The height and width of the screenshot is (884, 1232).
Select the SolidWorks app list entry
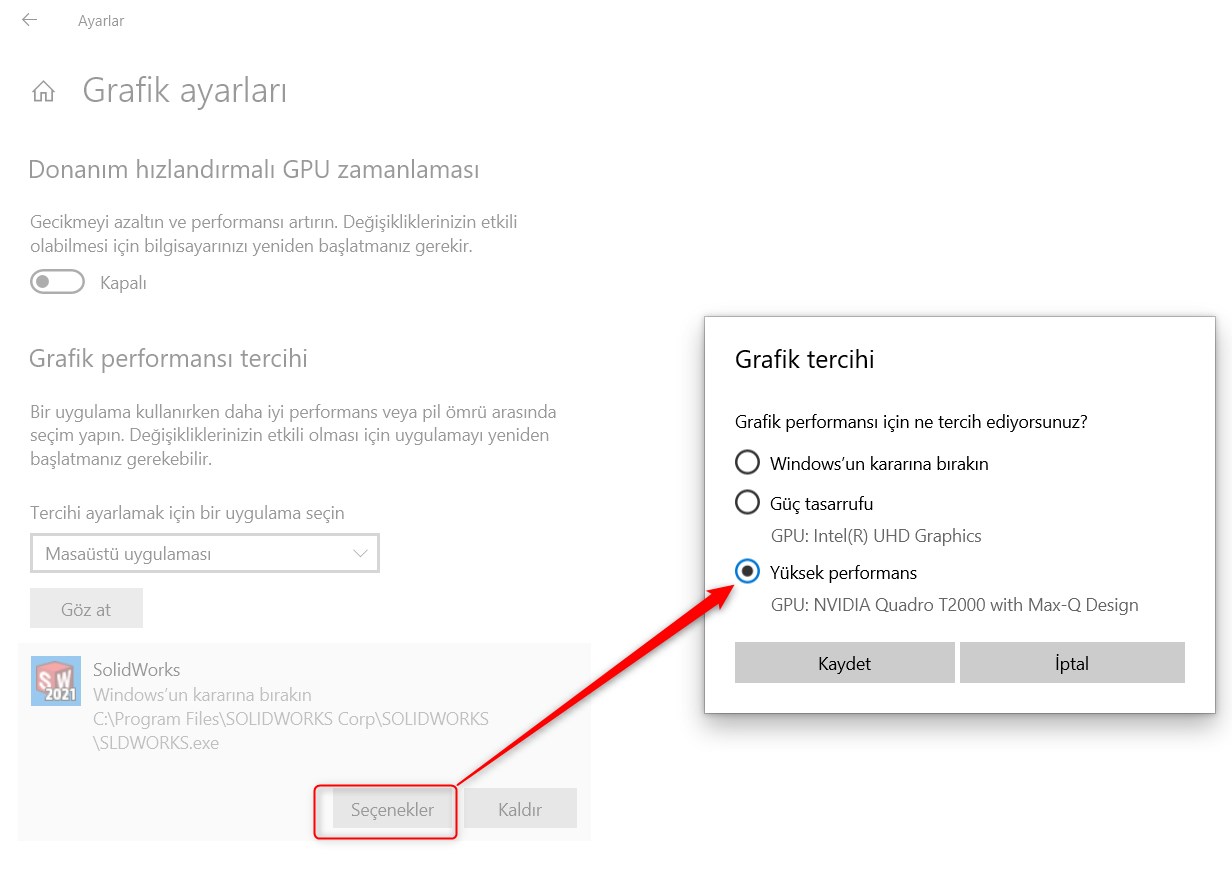point(304,742)
